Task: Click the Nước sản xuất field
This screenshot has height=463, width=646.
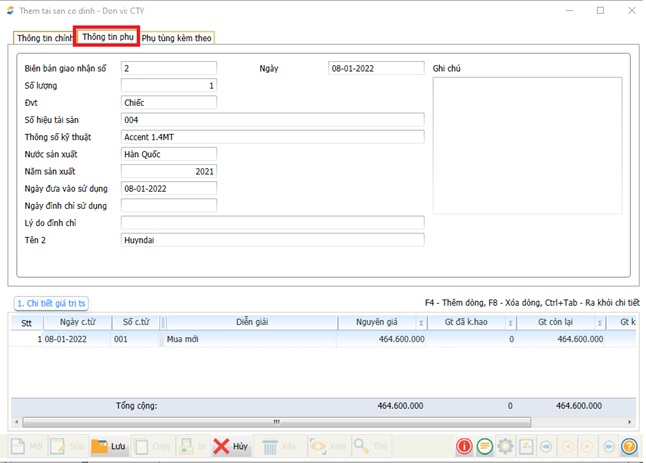Action: click(x=168, y=154)
